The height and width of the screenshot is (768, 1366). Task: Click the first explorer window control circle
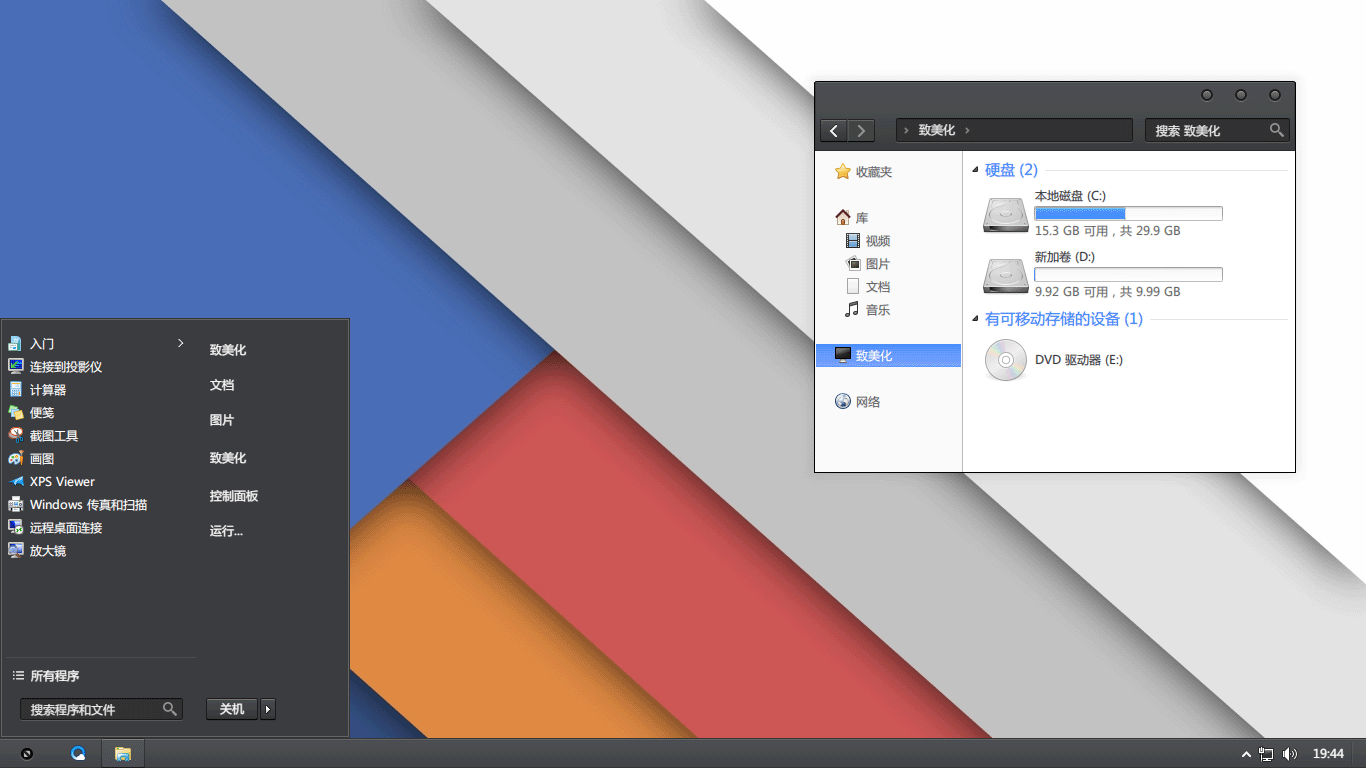pyautogui.click(x=1207, y=95)
